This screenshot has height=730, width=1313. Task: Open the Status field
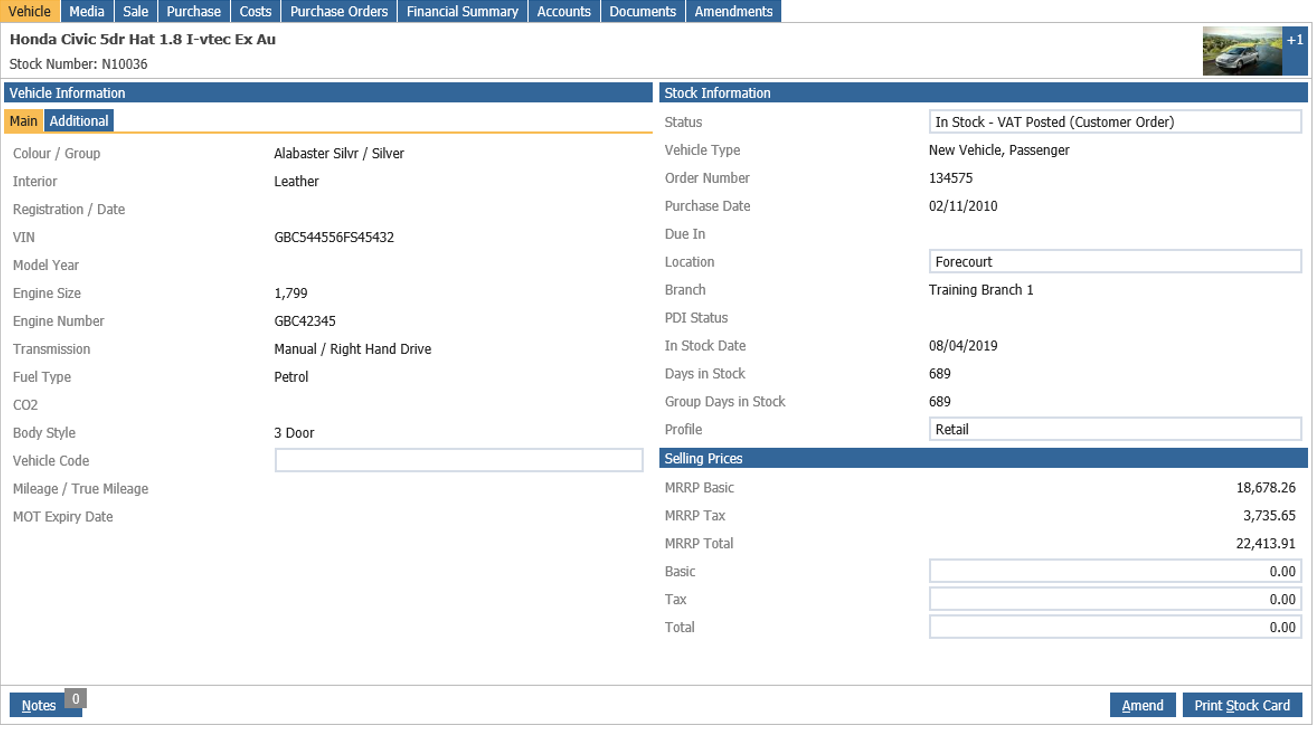point(1115,122)
